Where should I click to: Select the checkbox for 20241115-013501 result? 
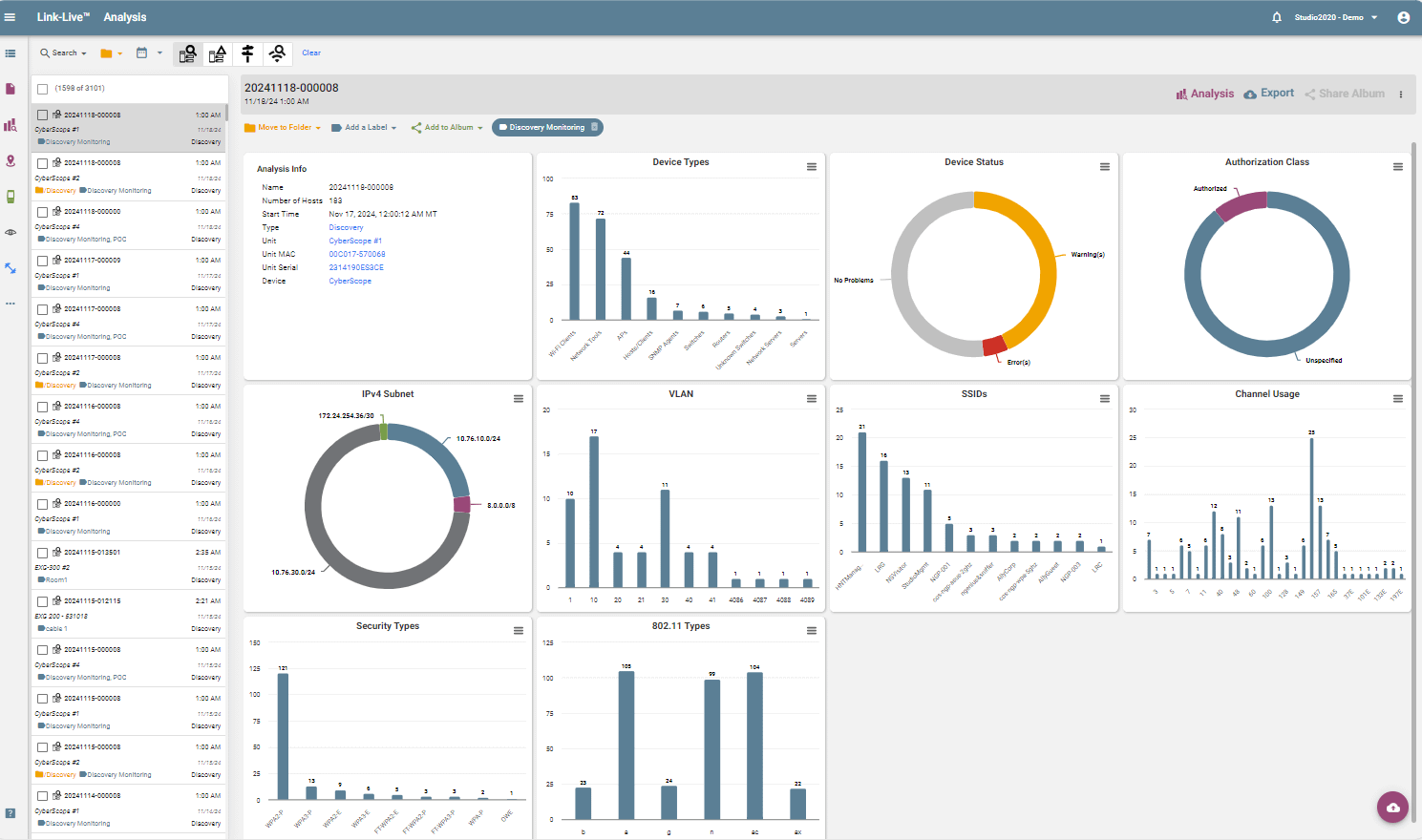43,553
